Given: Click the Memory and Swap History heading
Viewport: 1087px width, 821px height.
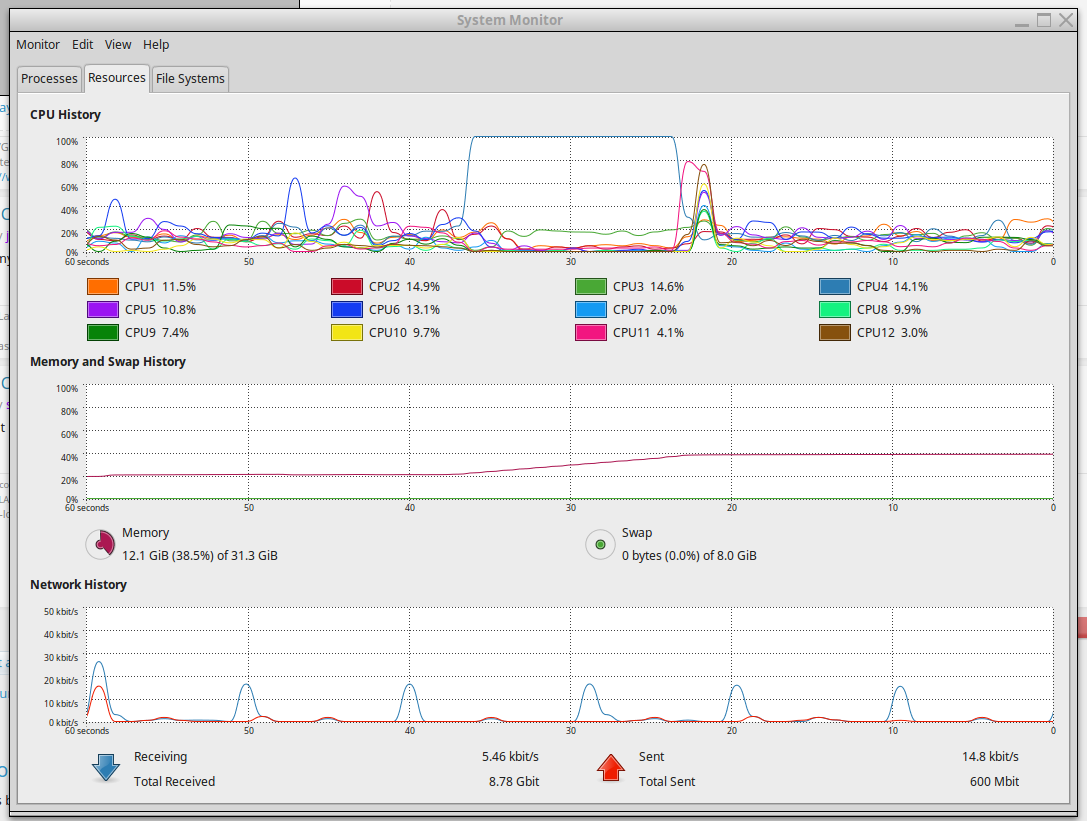Looking at the screenshot, I should (x=107, y=361).
